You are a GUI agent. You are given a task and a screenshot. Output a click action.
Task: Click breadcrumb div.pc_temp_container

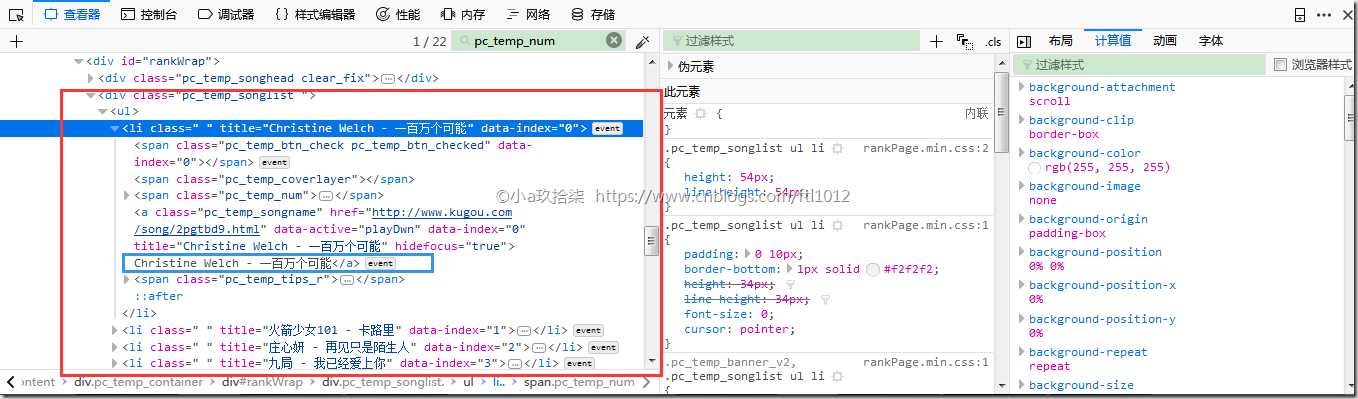[x=138, y=382]
